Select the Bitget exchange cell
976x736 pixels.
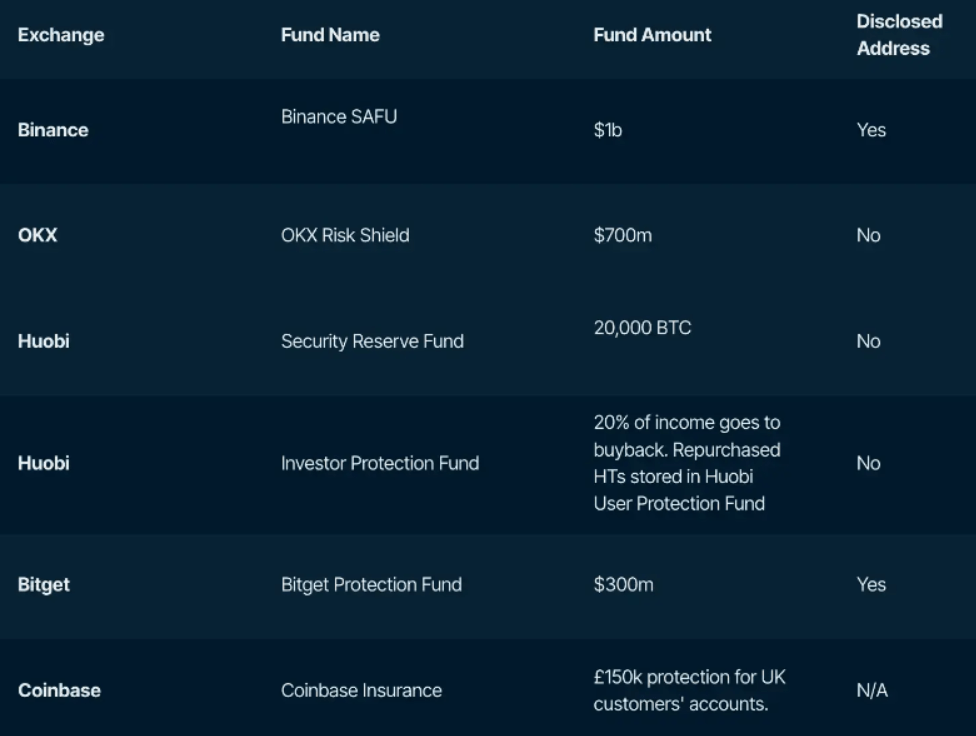pos(44,585)
